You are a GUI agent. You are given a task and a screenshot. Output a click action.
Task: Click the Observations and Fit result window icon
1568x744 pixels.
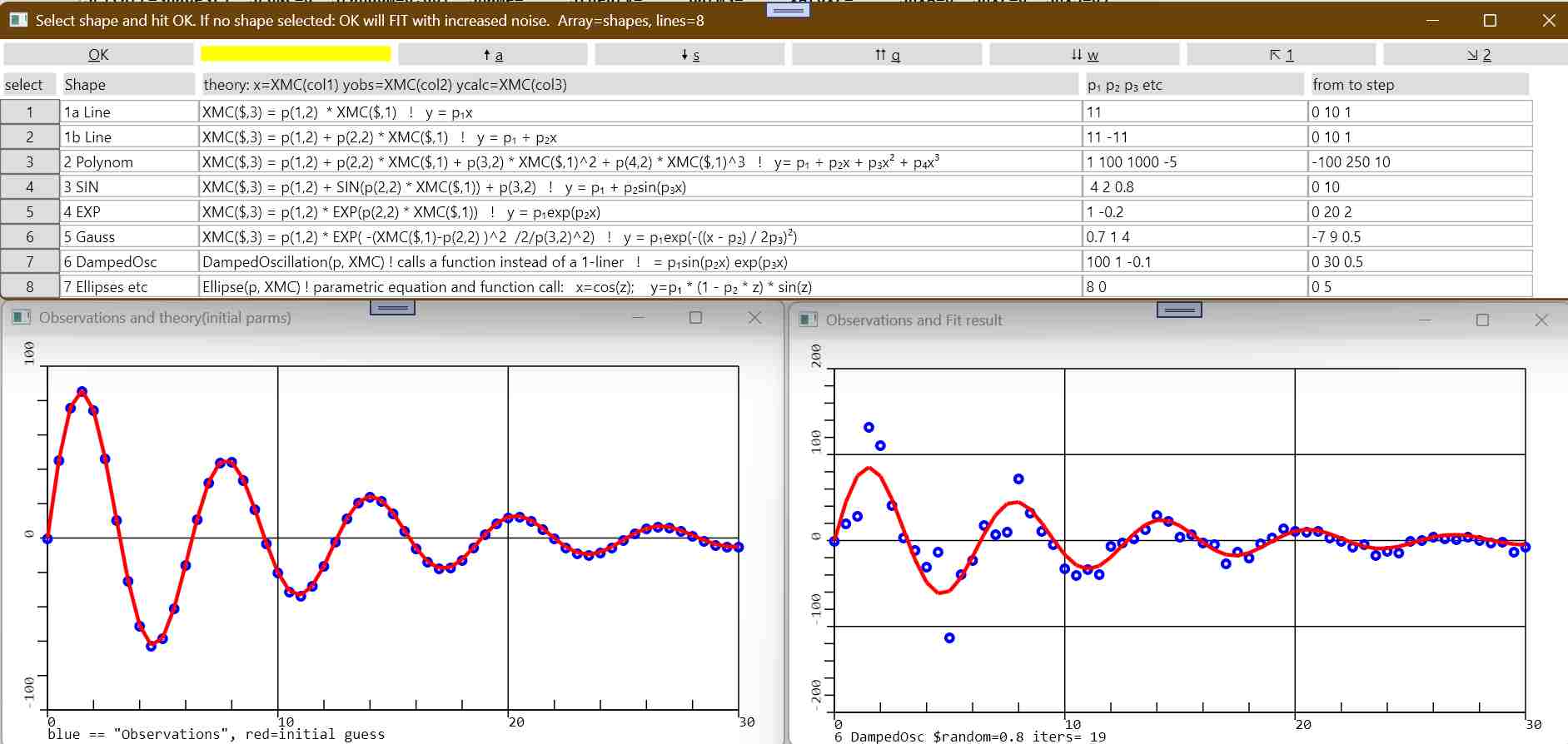[x=808, y=320]
